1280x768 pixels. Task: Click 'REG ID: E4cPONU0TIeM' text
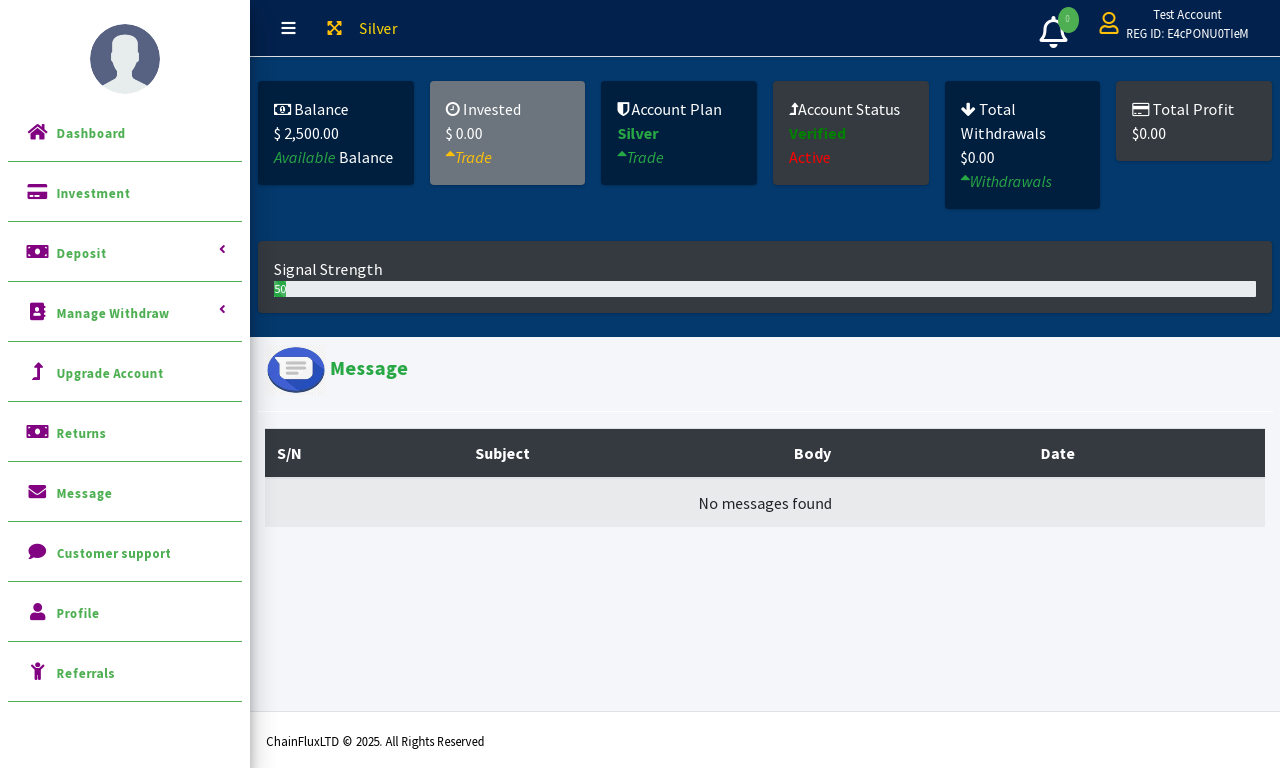[1187, 33]
